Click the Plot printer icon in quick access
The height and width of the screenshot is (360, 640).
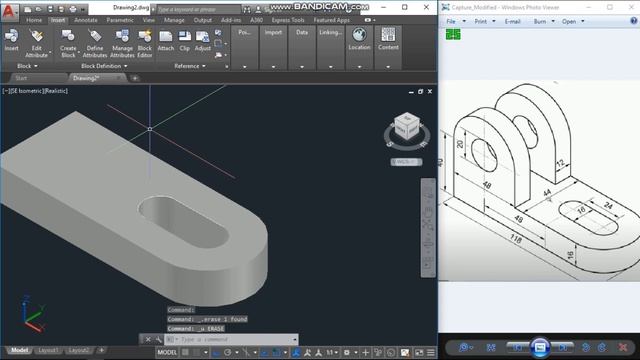[73, 9]
